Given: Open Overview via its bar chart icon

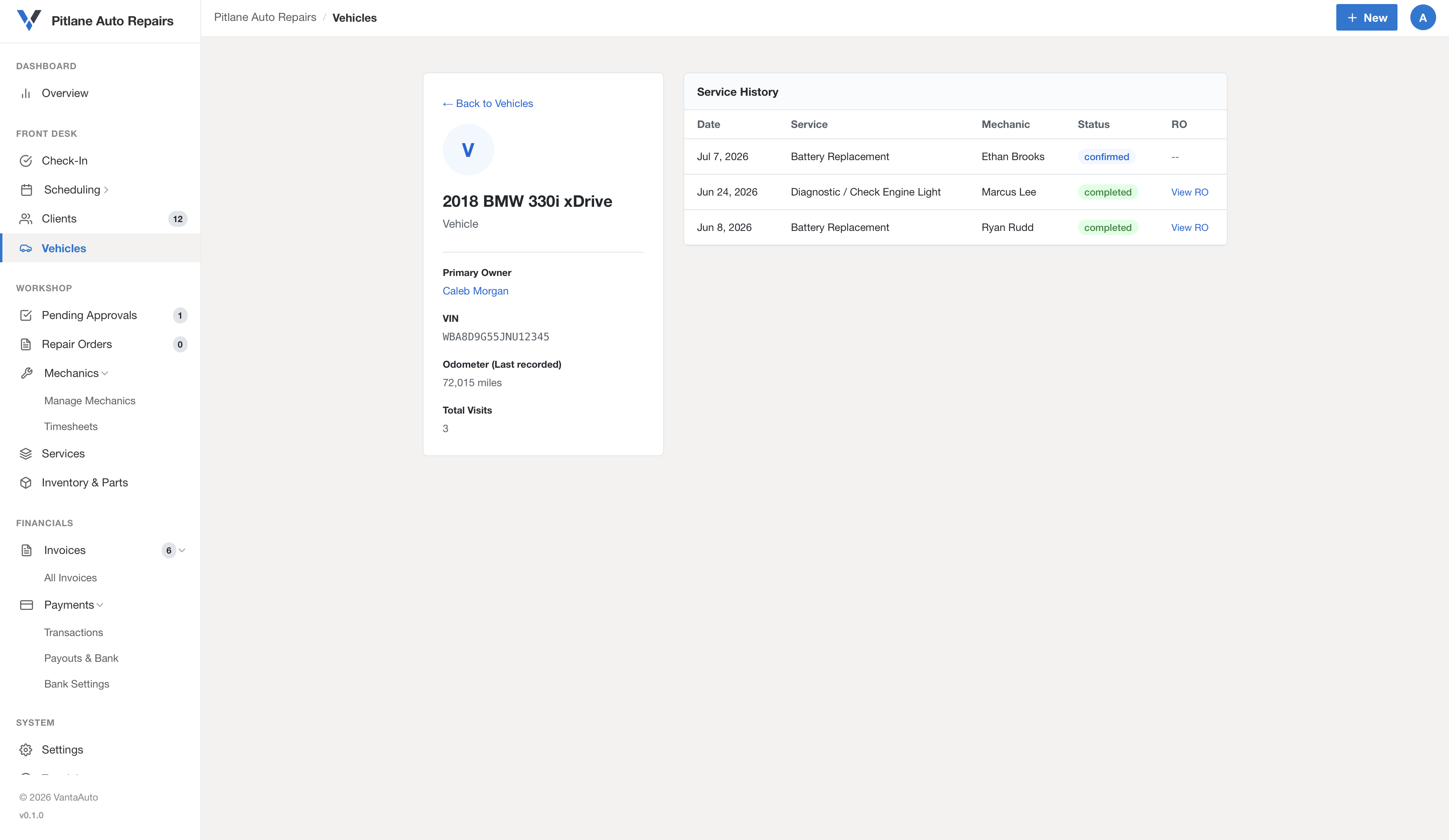Looking at the screenshot, I should [x=26, y=93].
